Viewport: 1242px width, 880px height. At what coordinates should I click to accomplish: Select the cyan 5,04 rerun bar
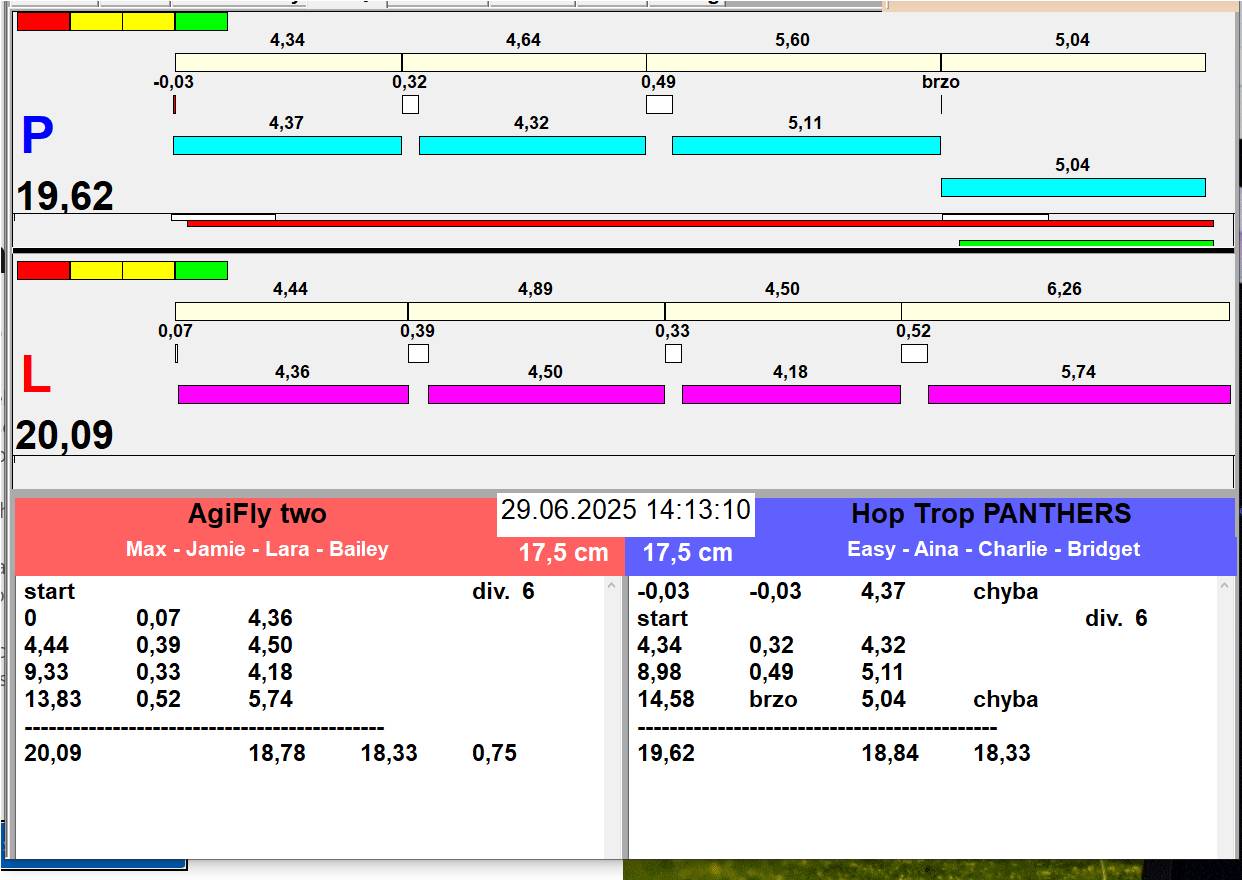[1073, 187]
